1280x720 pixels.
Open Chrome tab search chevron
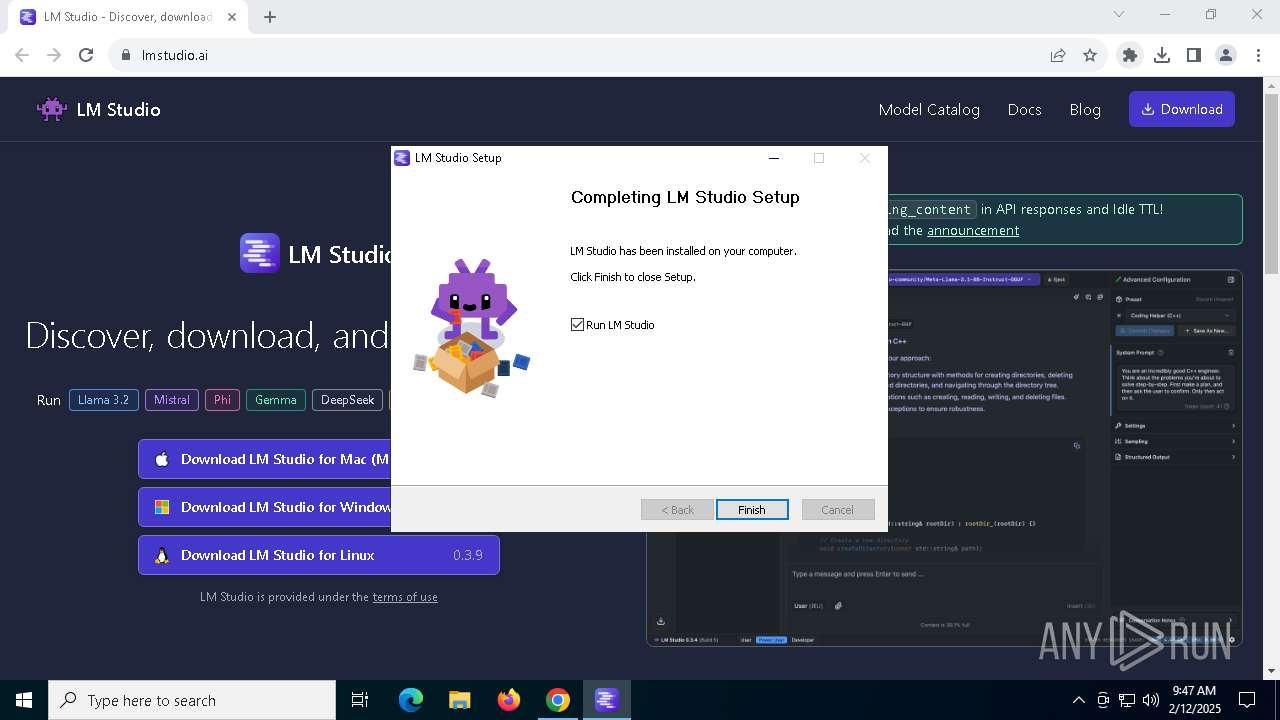[x=1119, y=14]
